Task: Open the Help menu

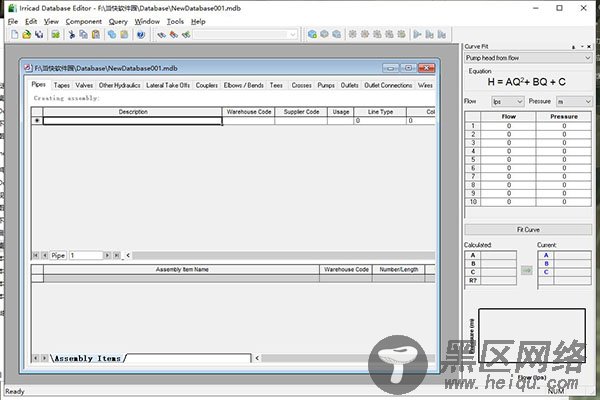Action: (x=198, y=22)
